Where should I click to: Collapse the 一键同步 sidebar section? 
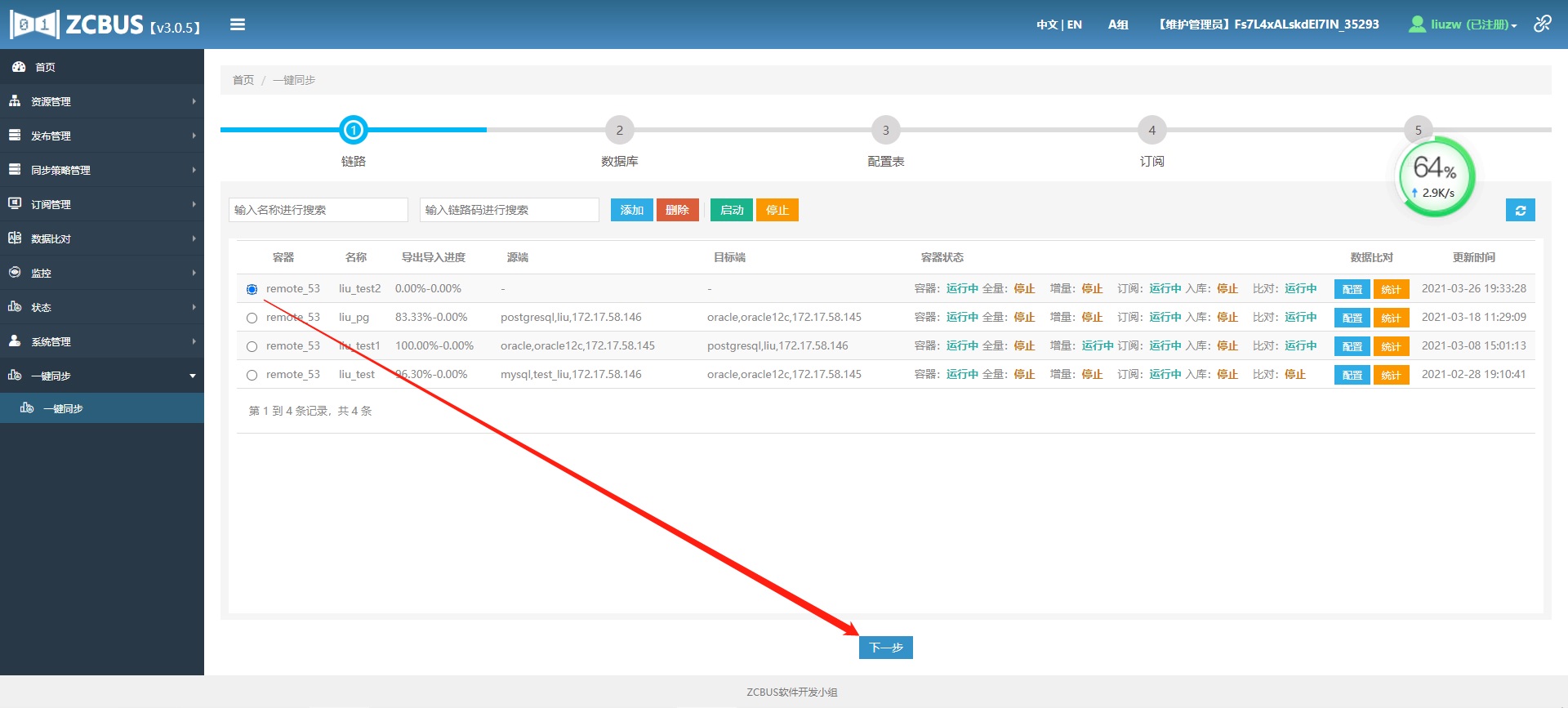(x=102, y=376)
